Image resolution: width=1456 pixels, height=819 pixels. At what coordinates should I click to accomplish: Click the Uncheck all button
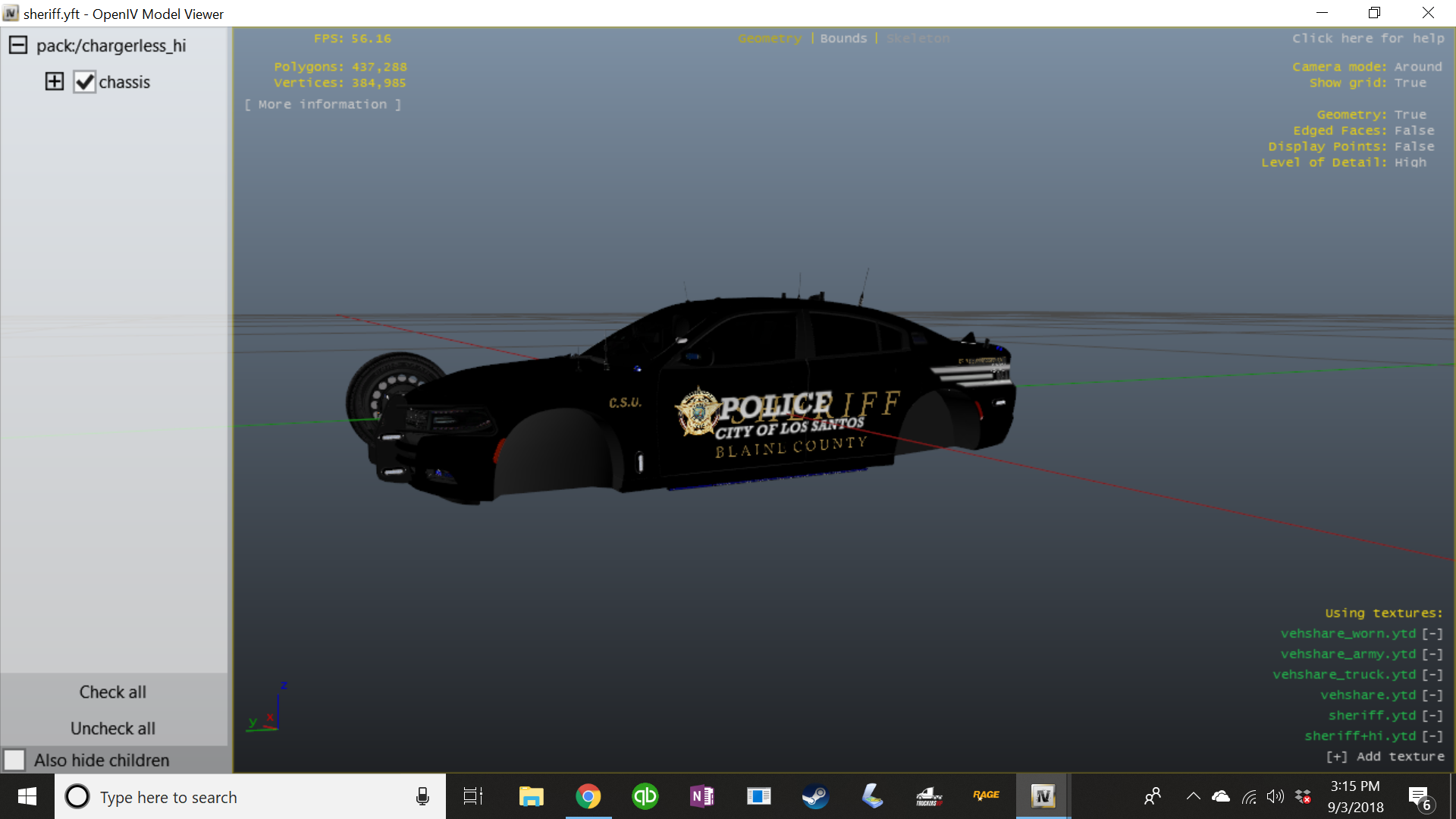[113, 729]
